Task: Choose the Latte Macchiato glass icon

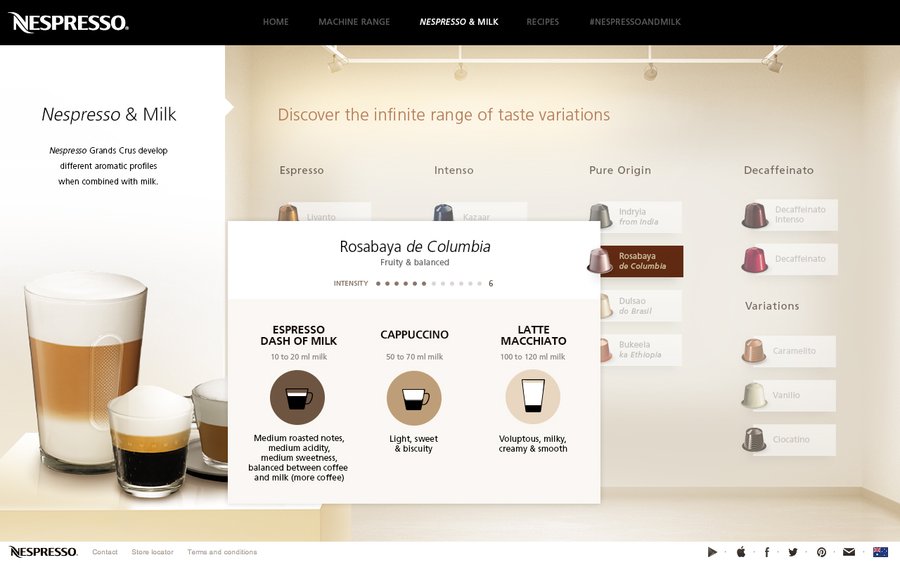Action: click(x=533, y=397)
